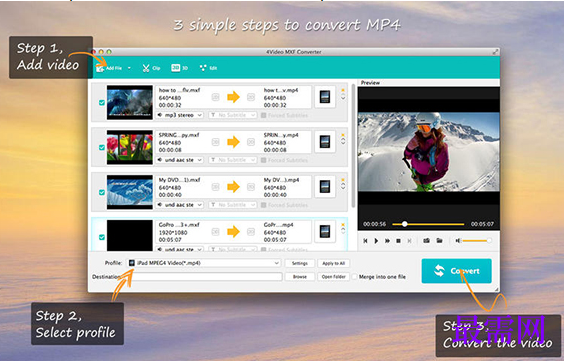Viewport: 564px width, 361px height.
Task: Open audio track dropdown for 'My DVD...1).mxf'
Action: click(x=180, y=205)
